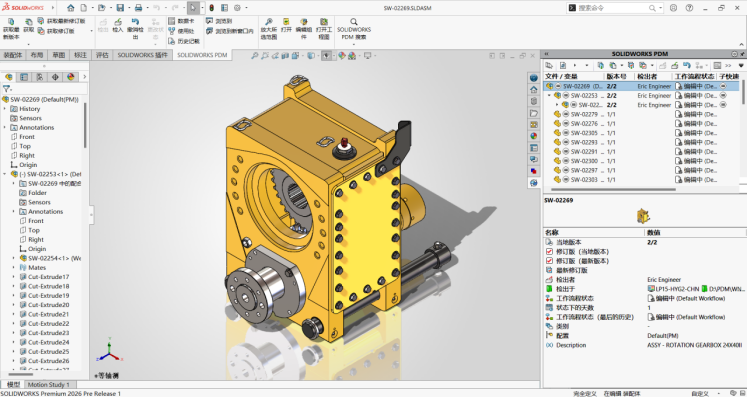748x398 pixels.
Task: Switch to the 草图 ribbon tab
Action: coord(59,55)
